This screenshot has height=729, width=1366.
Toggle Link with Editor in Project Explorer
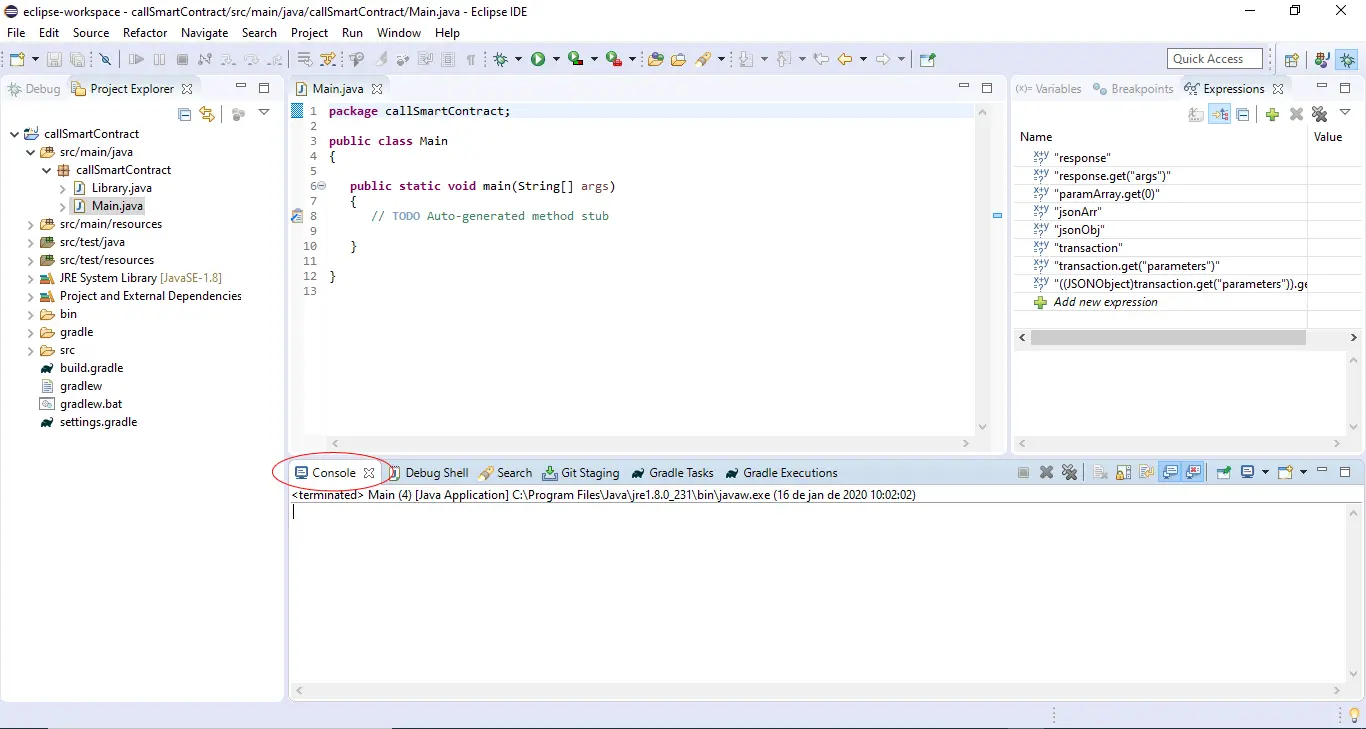[207, 114]
